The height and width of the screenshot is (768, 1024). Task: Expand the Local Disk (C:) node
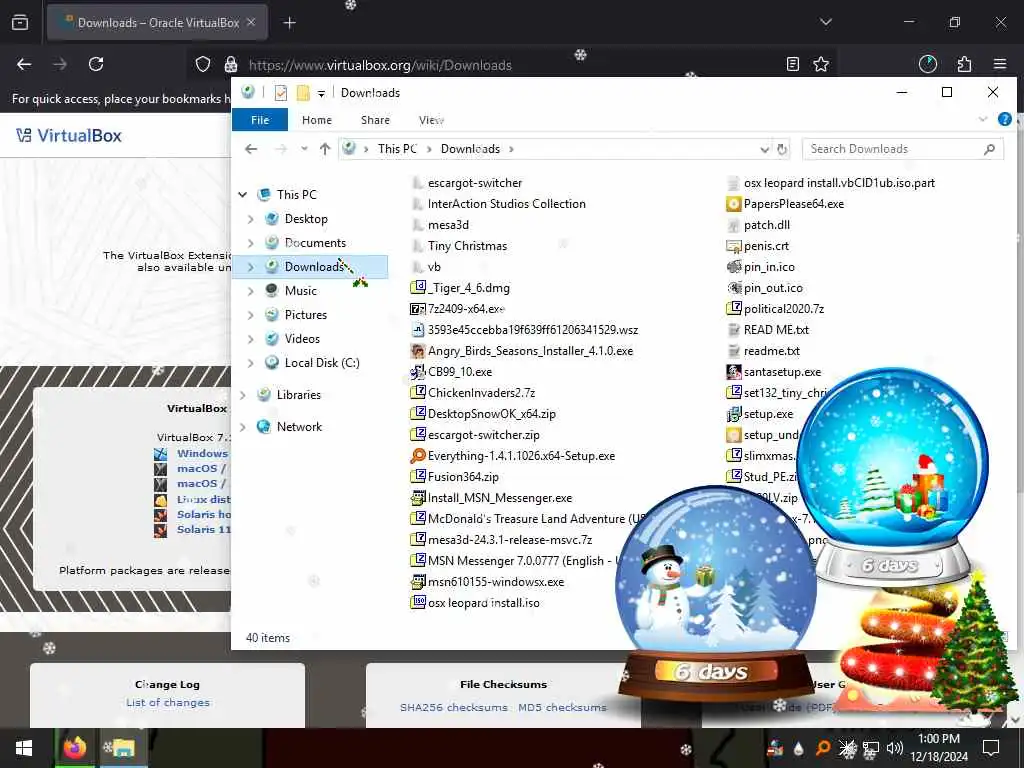251,362
